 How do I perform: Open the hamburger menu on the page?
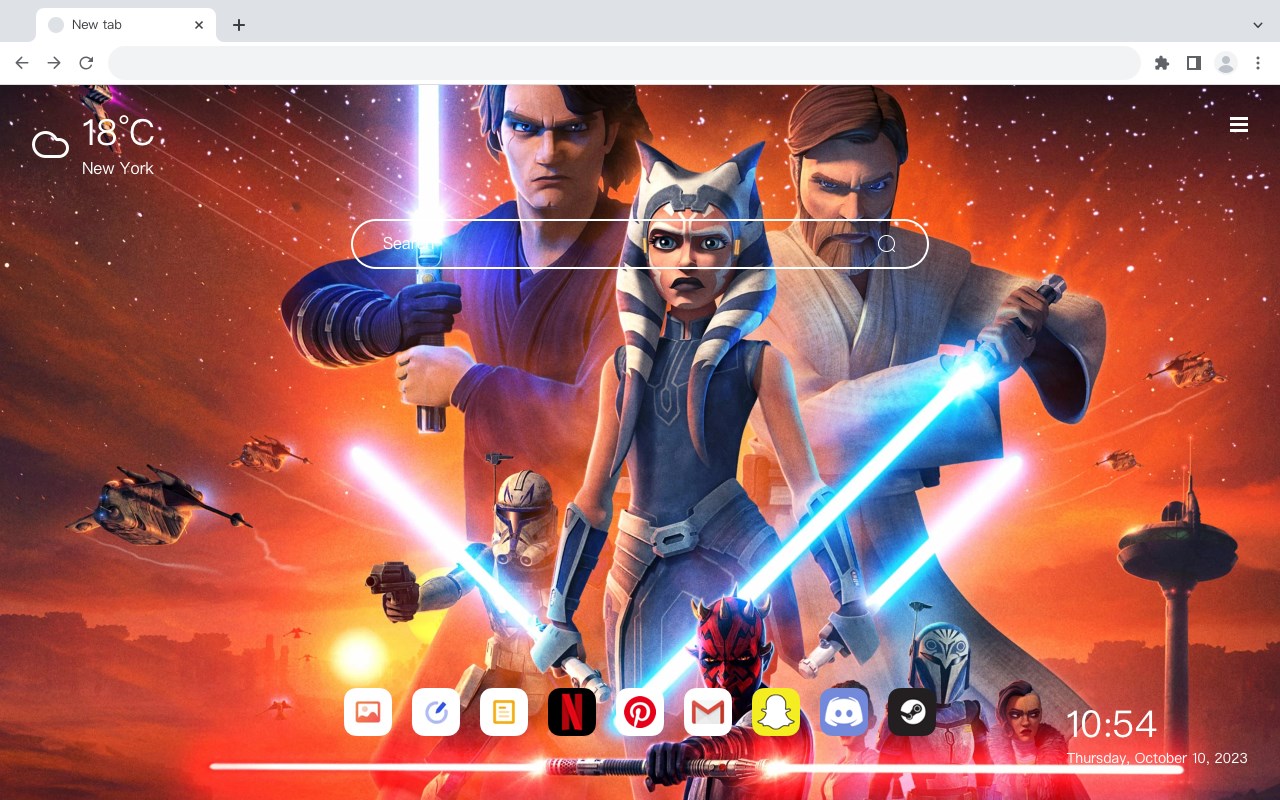1239,125
